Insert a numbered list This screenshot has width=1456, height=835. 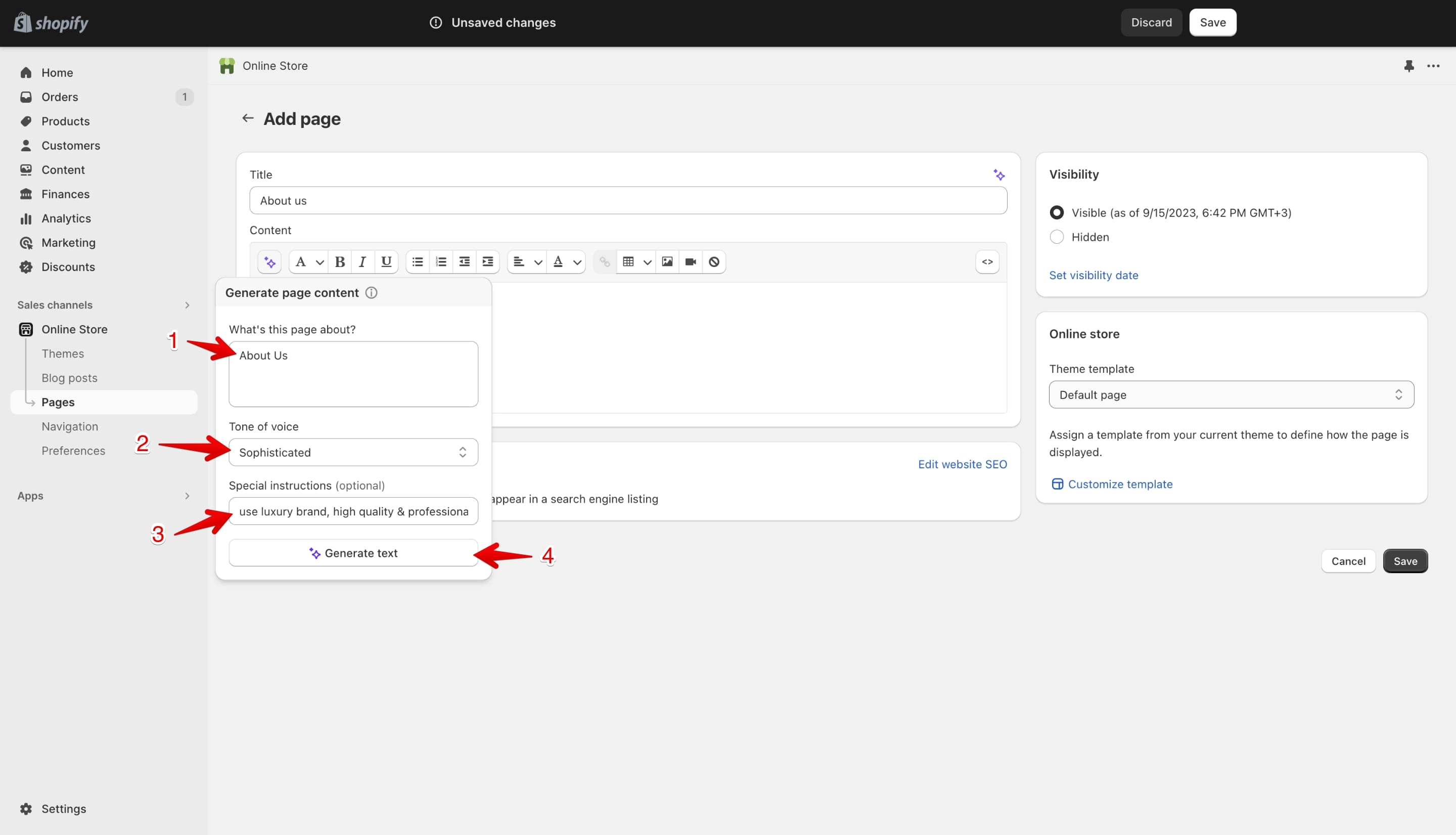click(441, 262)
